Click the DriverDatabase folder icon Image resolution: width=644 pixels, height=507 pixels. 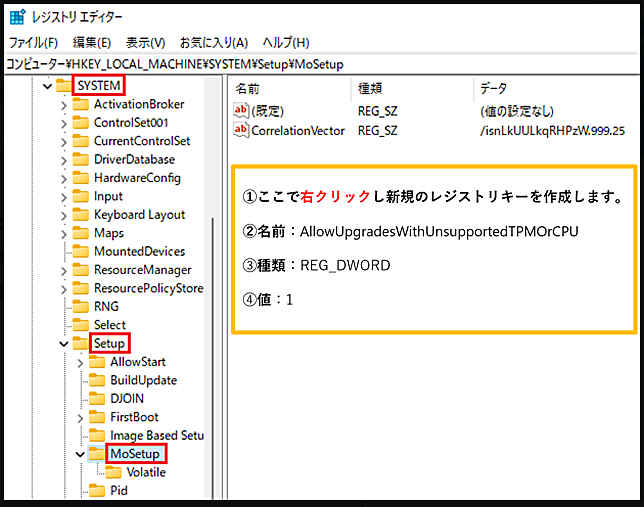(x=80, y=159)
